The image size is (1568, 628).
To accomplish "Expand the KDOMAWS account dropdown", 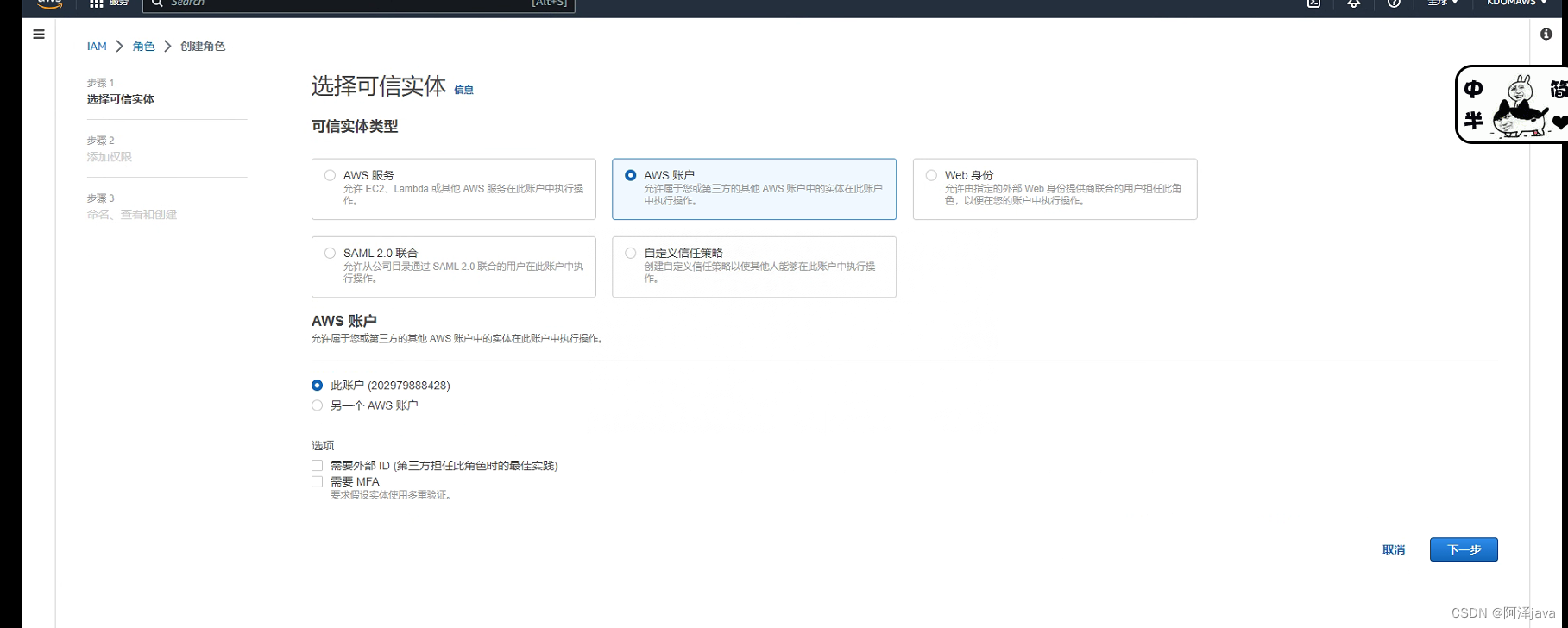I will pyautogui.click(x=1516, y=3).
